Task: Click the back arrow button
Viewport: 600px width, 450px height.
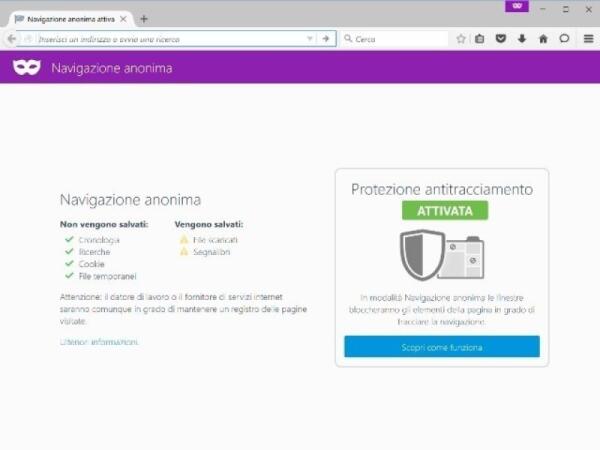Action: coord(12,39)
